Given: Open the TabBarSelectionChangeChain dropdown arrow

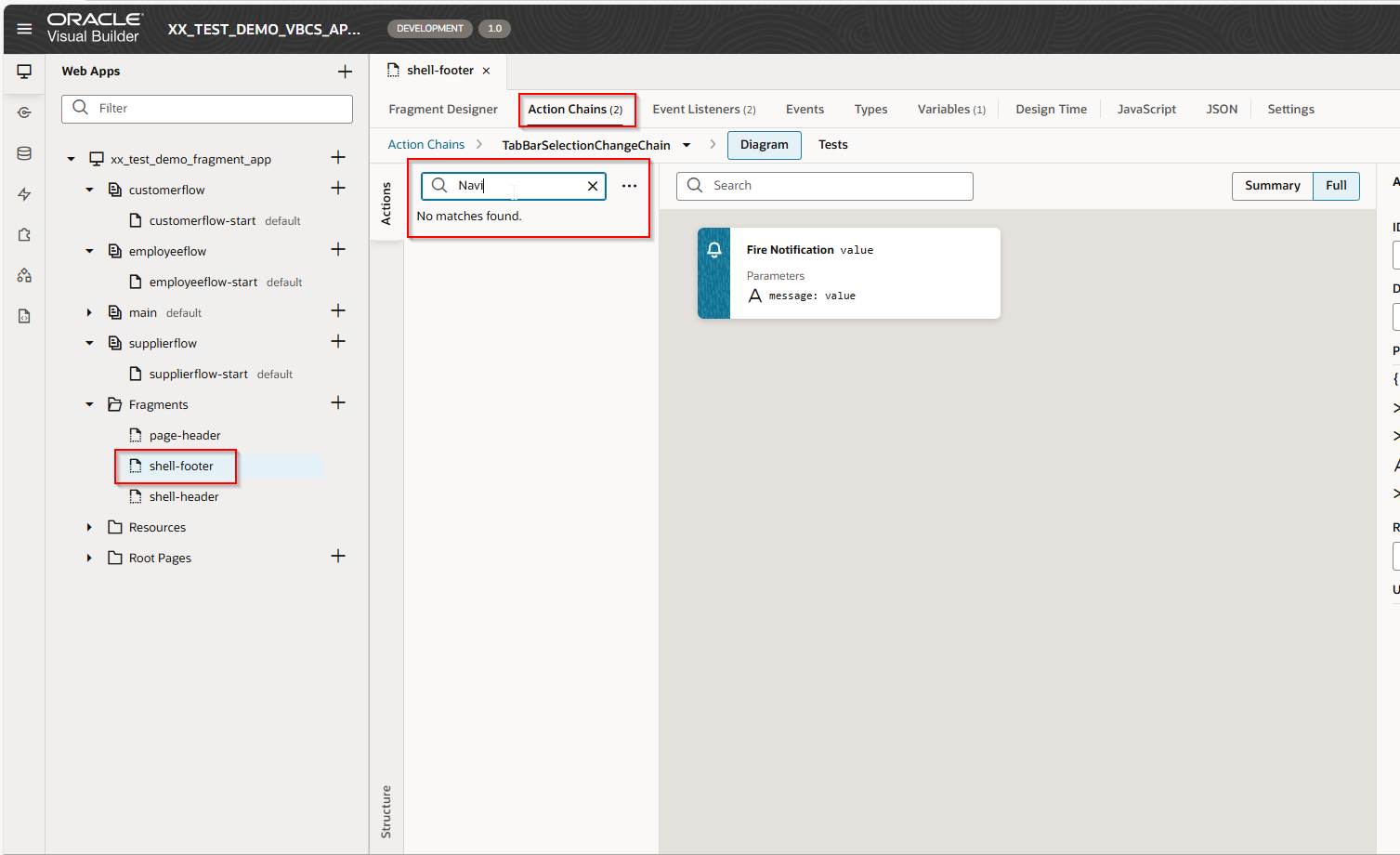Looking at the screenshot, I should tap(687, 145).
